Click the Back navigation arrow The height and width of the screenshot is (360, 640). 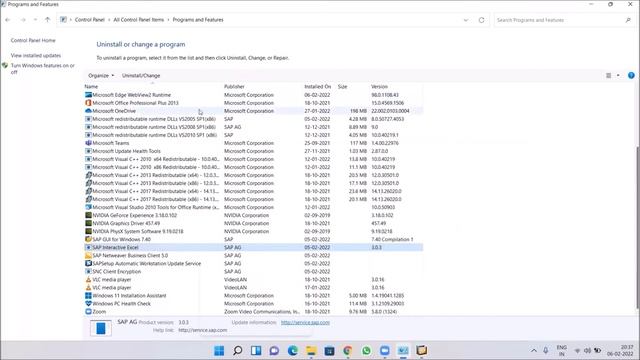coord(8,20)
